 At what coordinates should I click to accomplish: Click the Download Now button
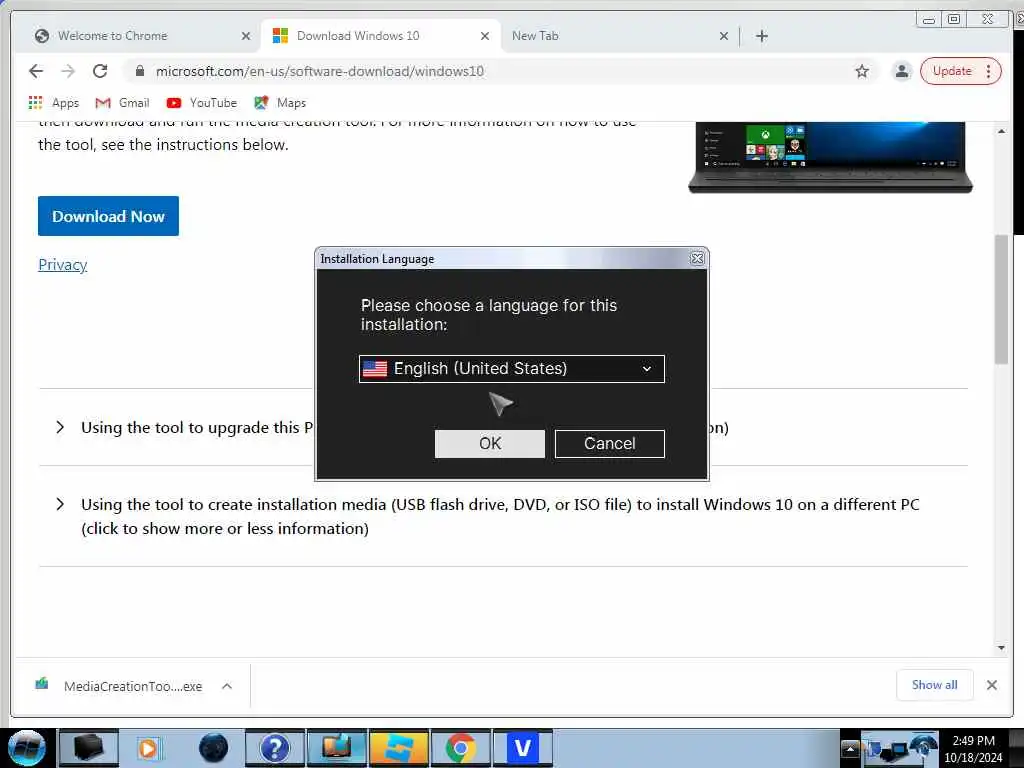point(108,216)
